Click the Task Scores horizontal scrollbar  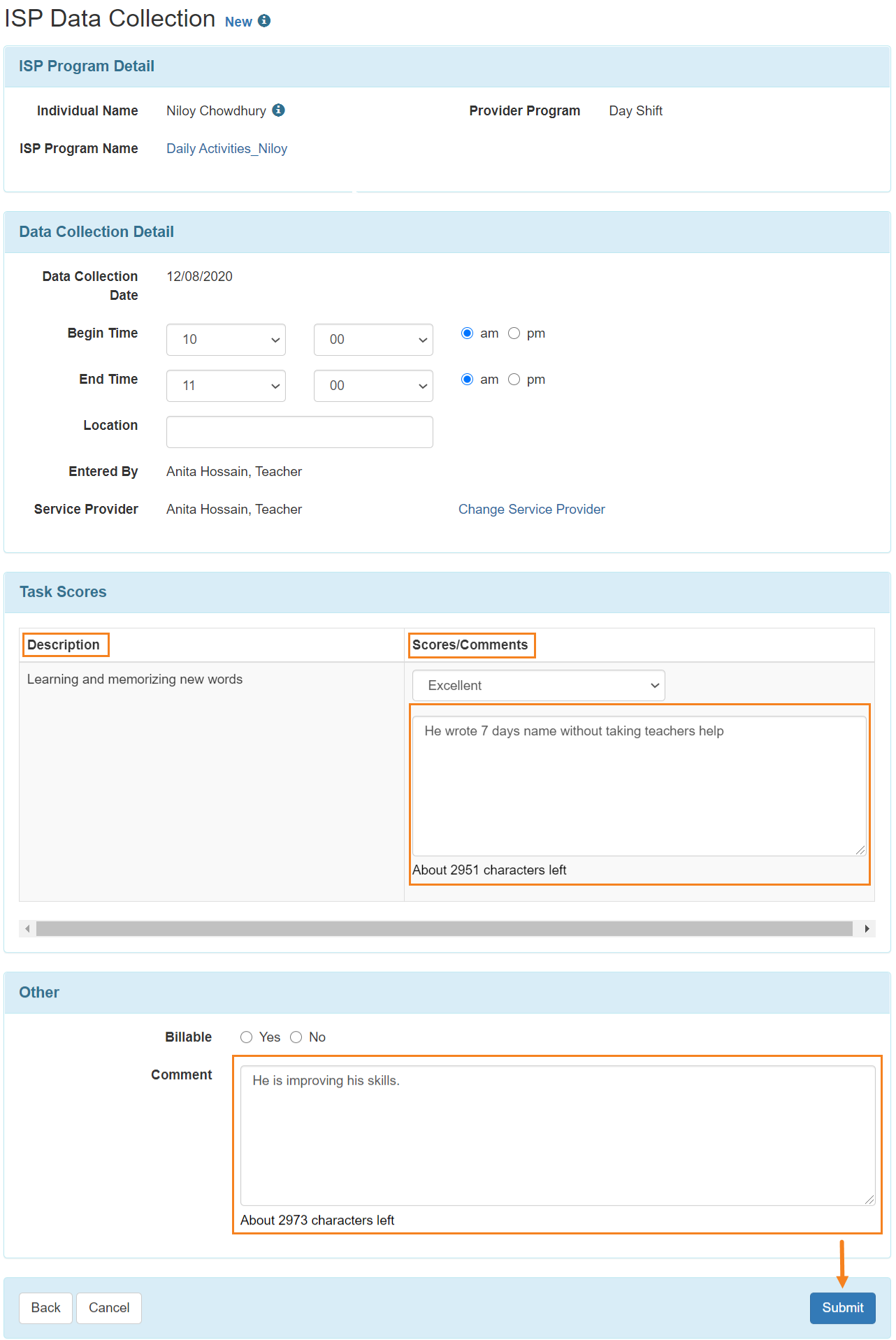point(445,928)
